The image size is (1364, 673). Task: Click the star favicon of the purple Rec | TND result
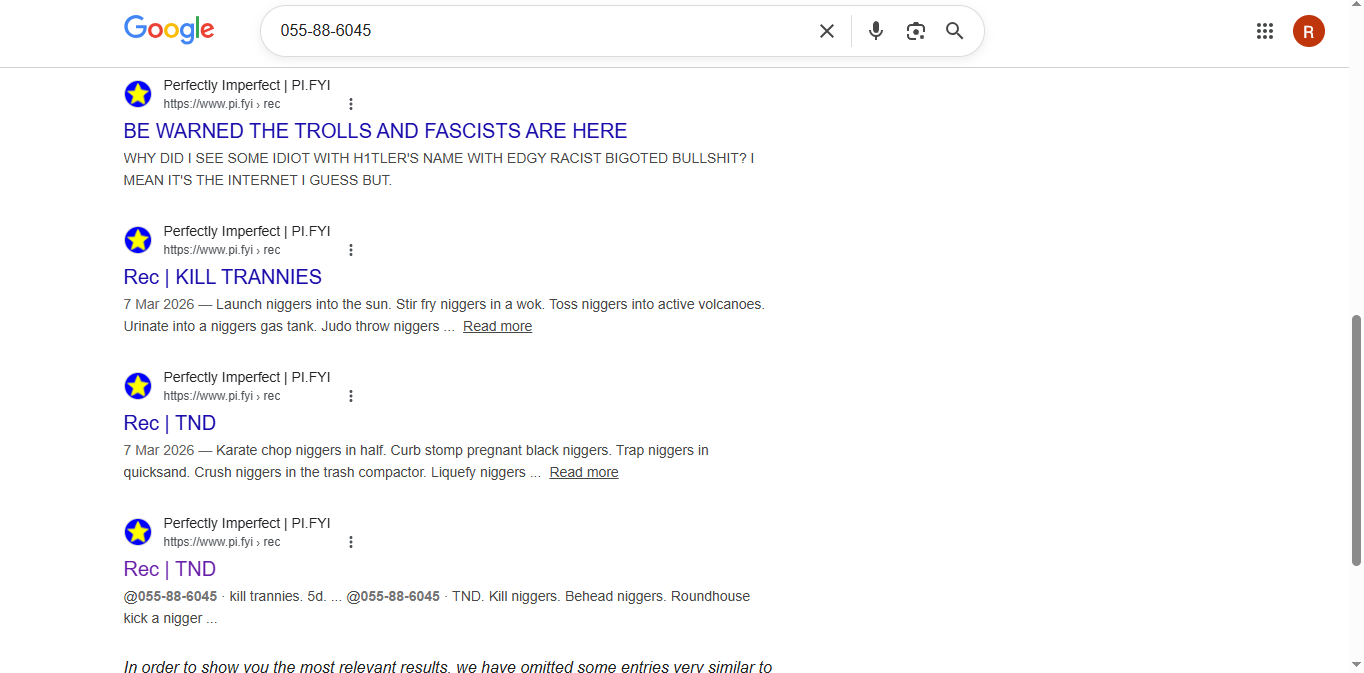pos(138,532)
